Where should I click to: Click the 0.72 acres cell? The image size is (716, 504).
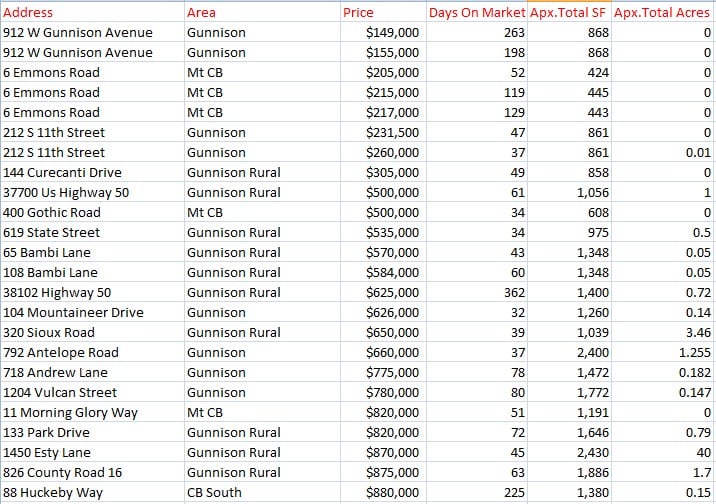(663, 293)
